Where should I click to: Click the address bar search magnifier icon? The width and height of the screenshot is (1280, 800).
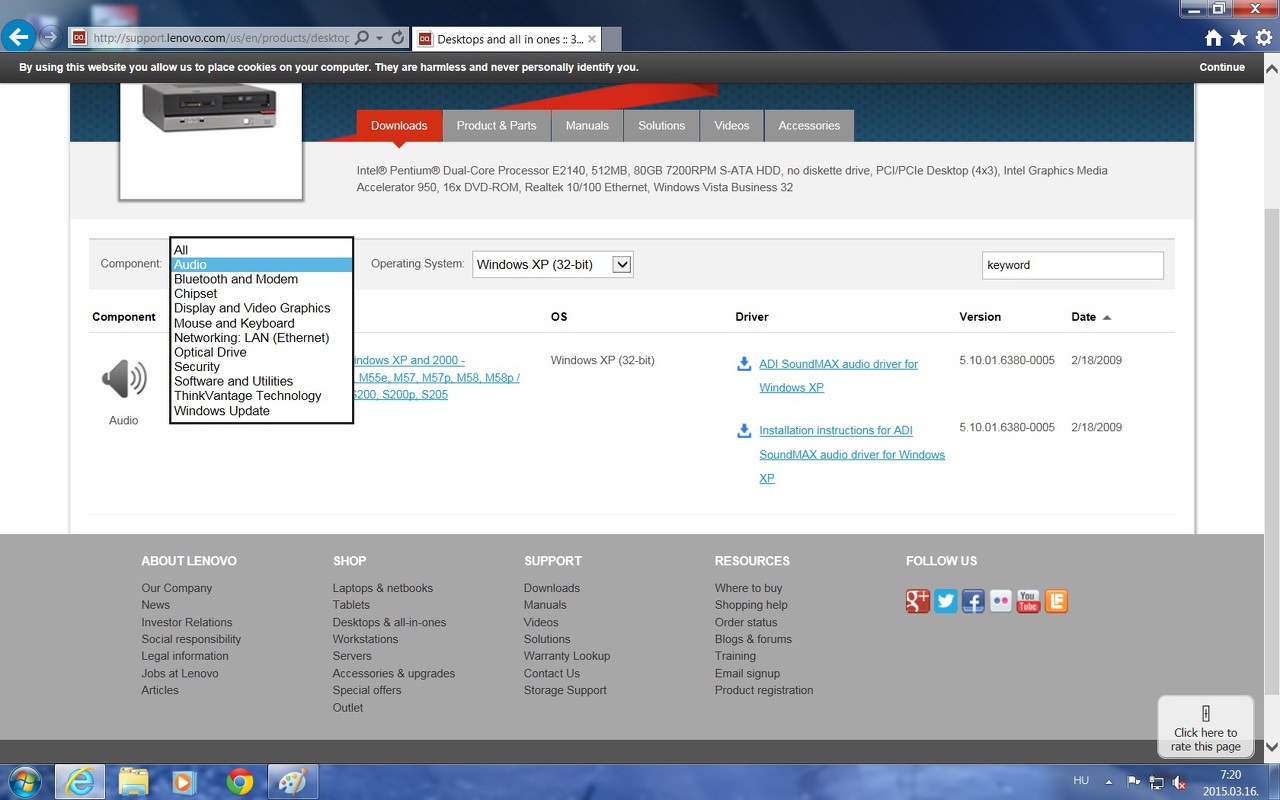pos(362,38)
